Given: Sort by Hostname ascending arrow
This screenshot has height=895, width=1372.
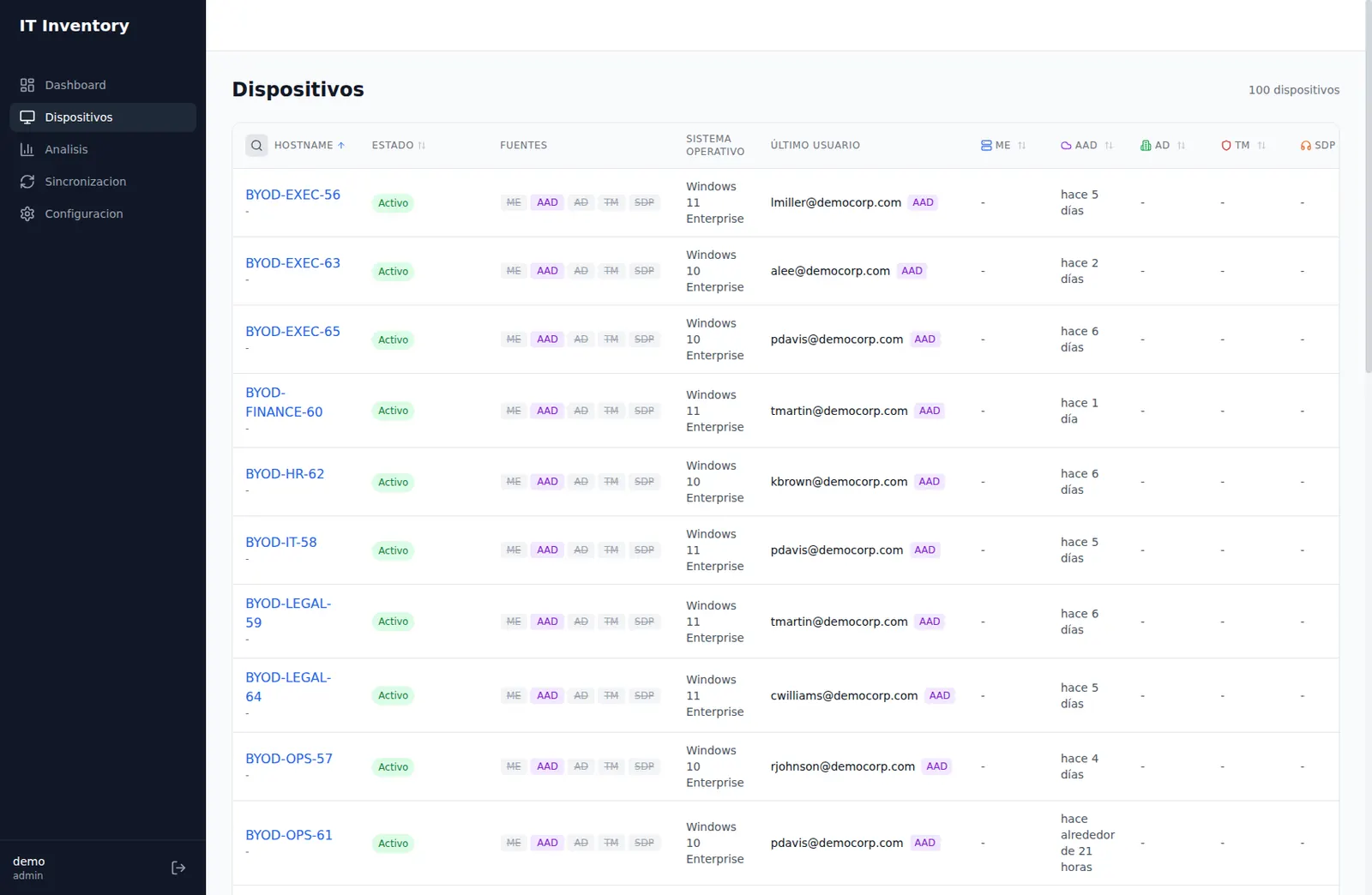Looking at the screenshot, I should pos(341,146).
